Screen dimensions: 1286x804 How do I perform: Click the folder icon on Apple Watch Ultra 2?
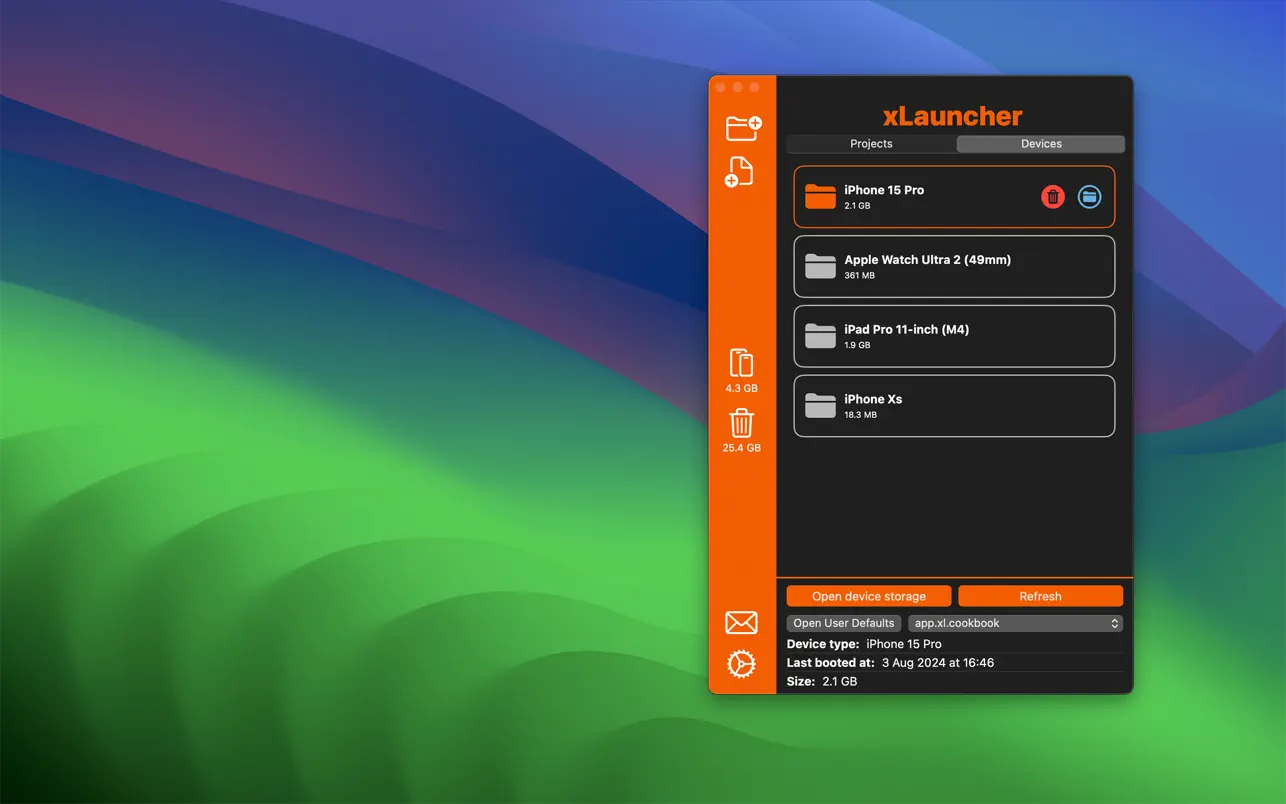(x=820, y=266)
